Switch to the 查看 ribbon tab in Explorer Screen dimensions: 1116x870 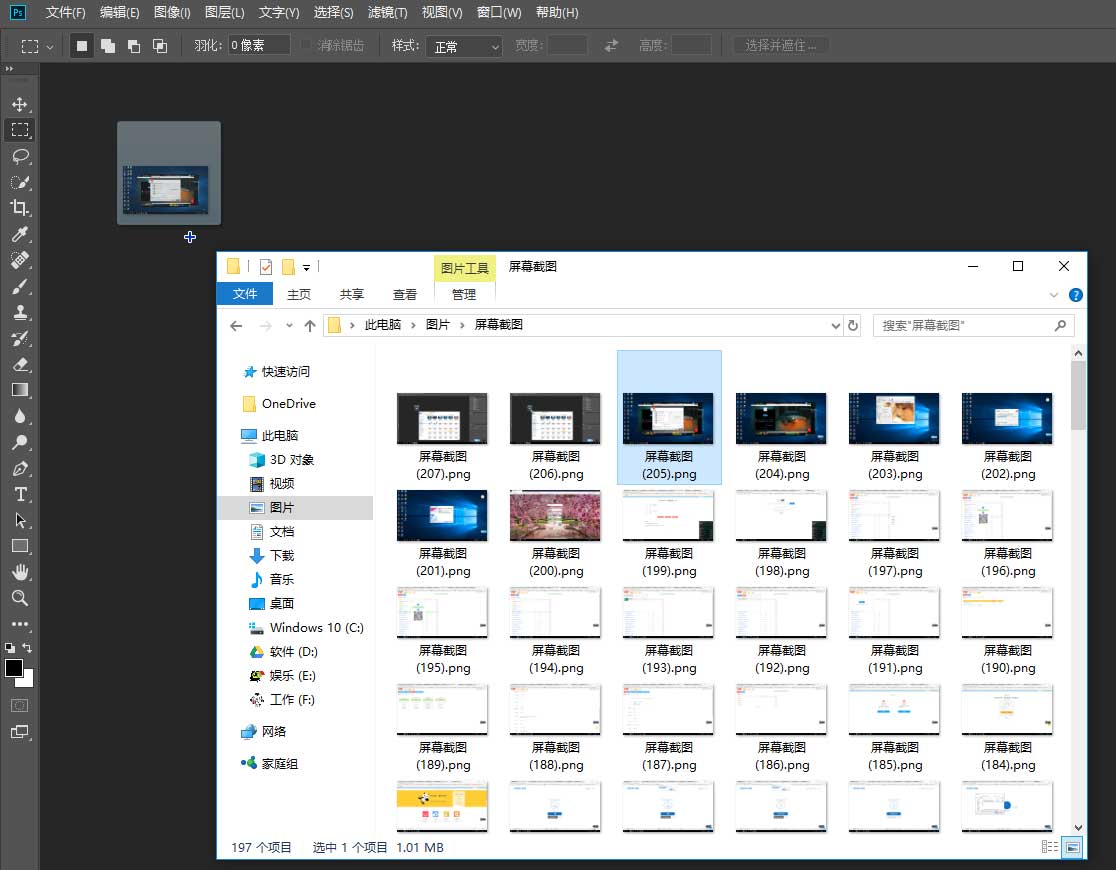[x=404, y=293]
